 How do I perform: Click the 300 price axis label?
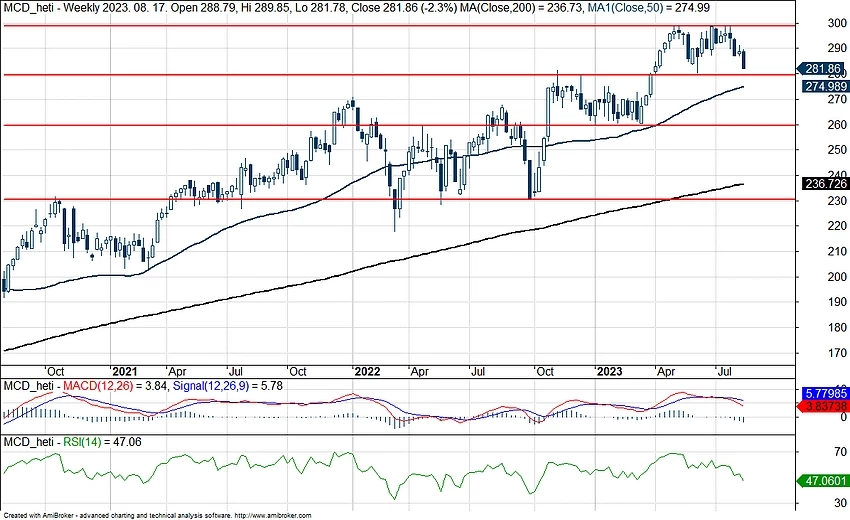tap(837, 23)
